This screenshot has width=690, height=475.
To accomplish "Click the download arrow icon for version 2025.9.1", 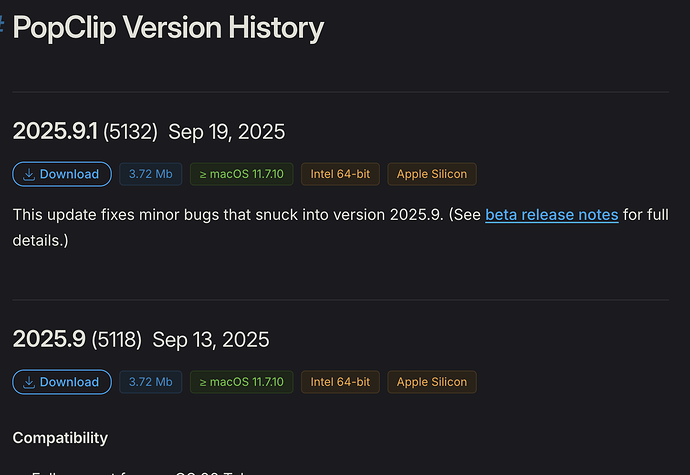I will click(29, 174).
